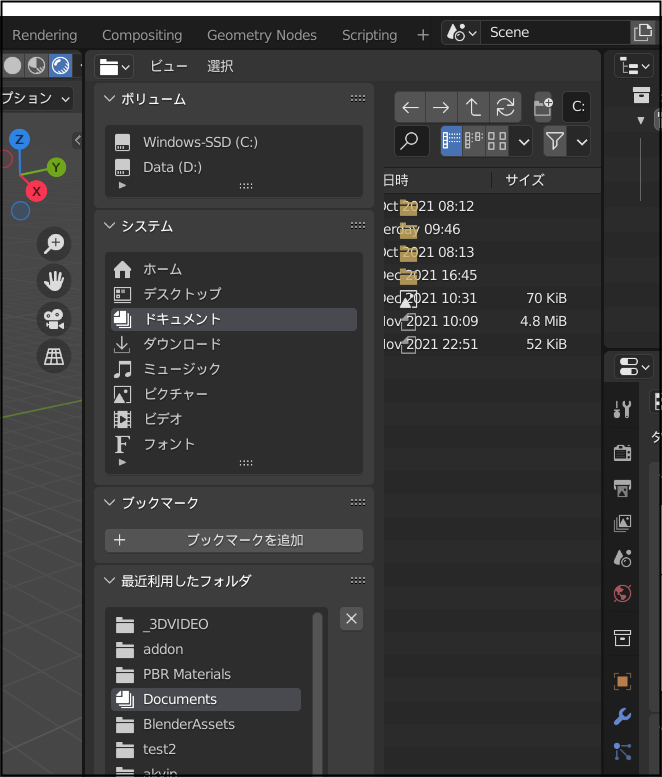Click ブックマークを追加 button
This screenshot has width=662, height=777.
click(x=234, y=541)
